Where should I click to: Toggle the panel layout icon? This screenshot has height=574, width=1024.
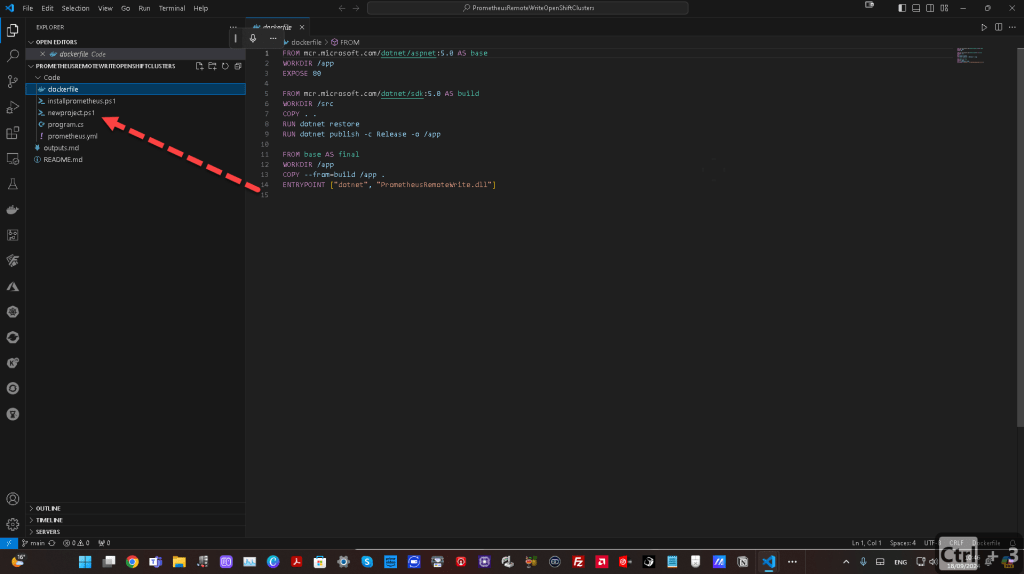tap(916, 8)
